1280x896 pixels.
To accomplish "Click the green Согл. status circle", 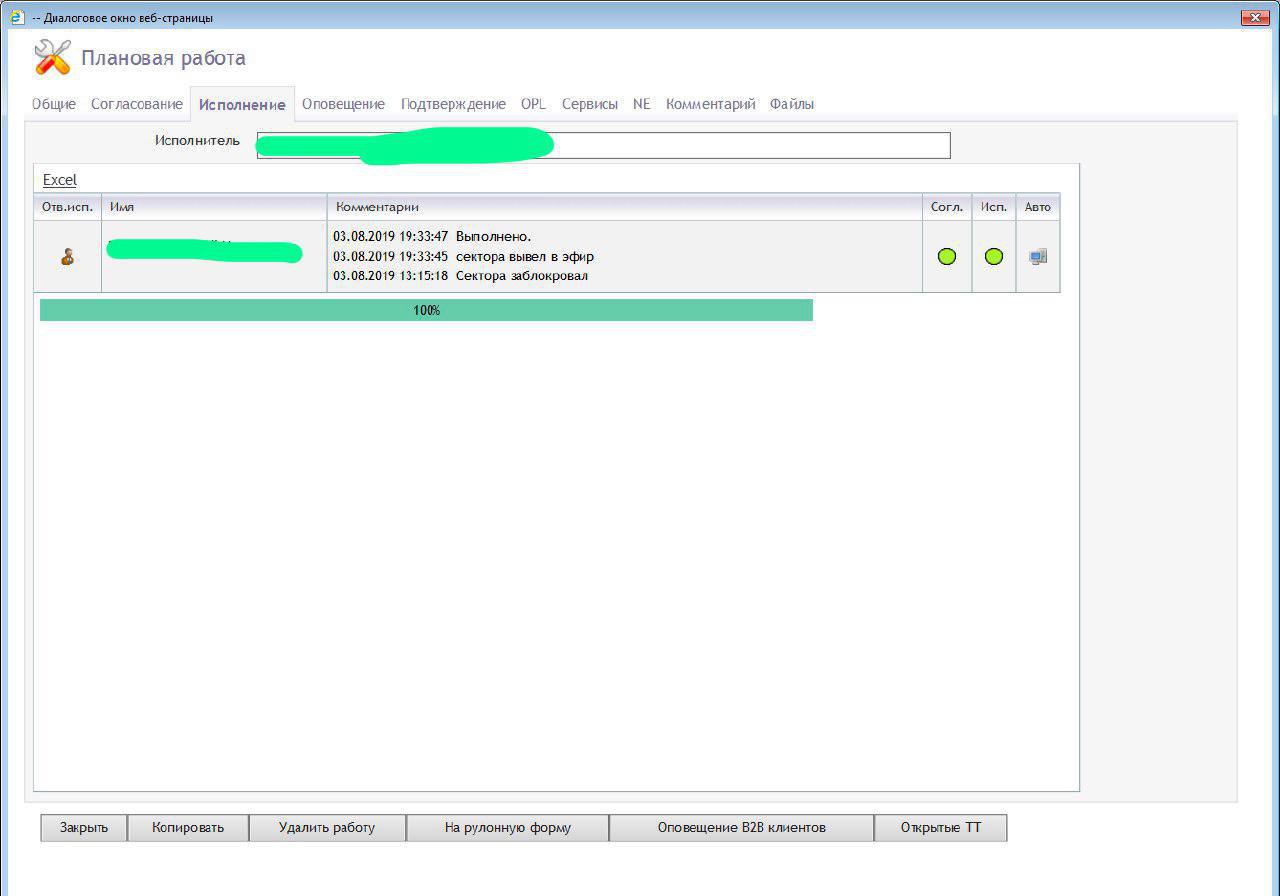I will 947,256.
